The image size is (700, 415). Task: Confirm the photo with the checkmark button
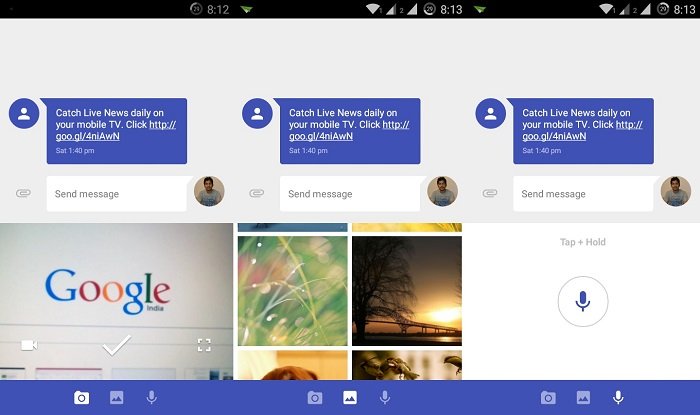tap(117, 344)
